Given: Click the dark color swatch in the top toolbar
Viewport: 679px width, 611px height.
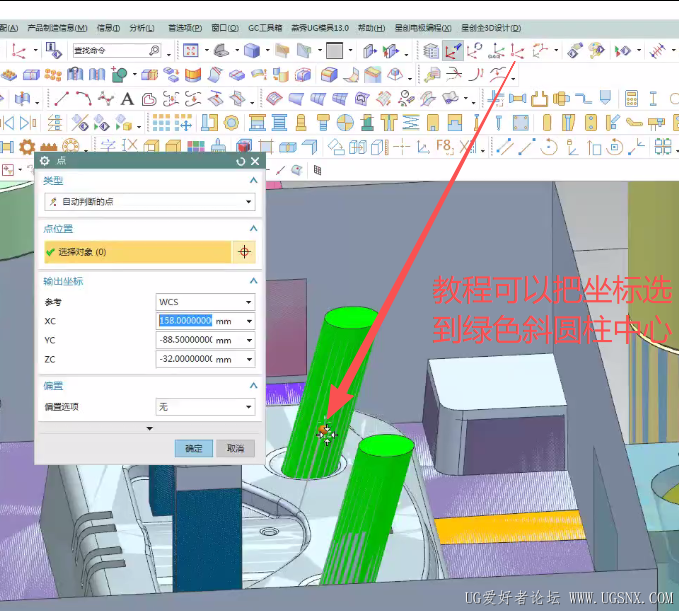Looking at the screenshot, I should (x=334, y=50).
